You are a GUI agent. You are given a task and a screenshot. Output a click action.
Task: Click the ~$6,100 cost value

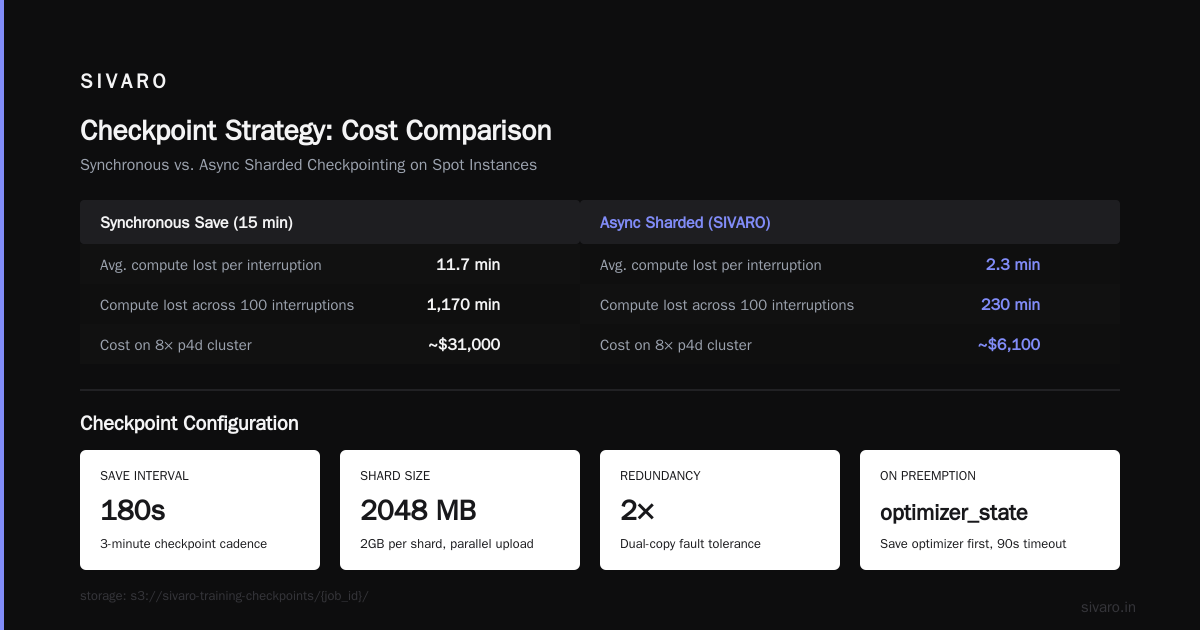(x=1009, y=345)
